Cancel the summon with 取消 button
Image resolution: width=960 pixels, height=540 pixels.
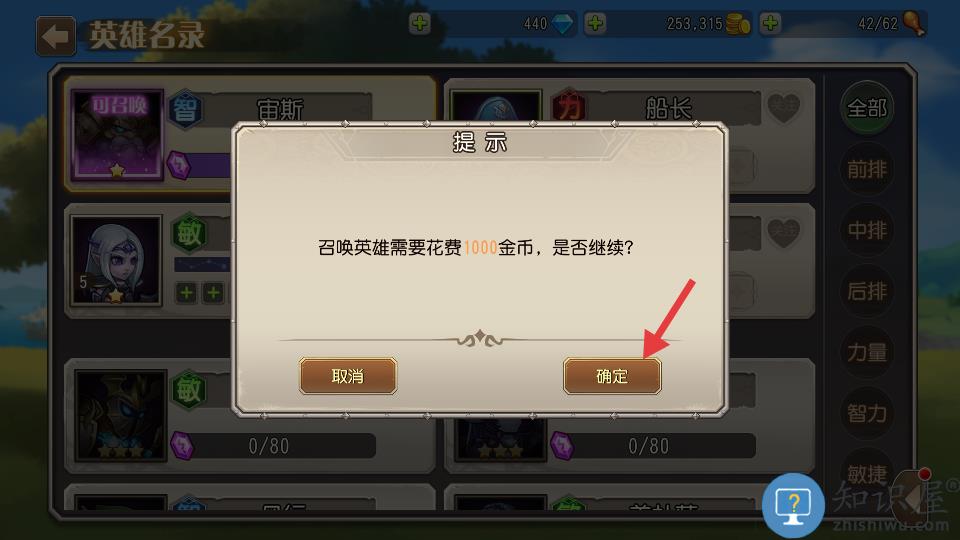pos(348,376)
